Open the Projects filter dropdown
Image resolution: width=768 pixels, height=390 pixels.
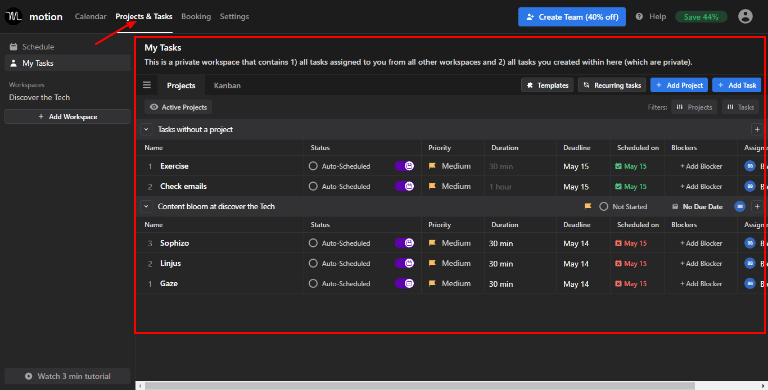tap(694, 107)
